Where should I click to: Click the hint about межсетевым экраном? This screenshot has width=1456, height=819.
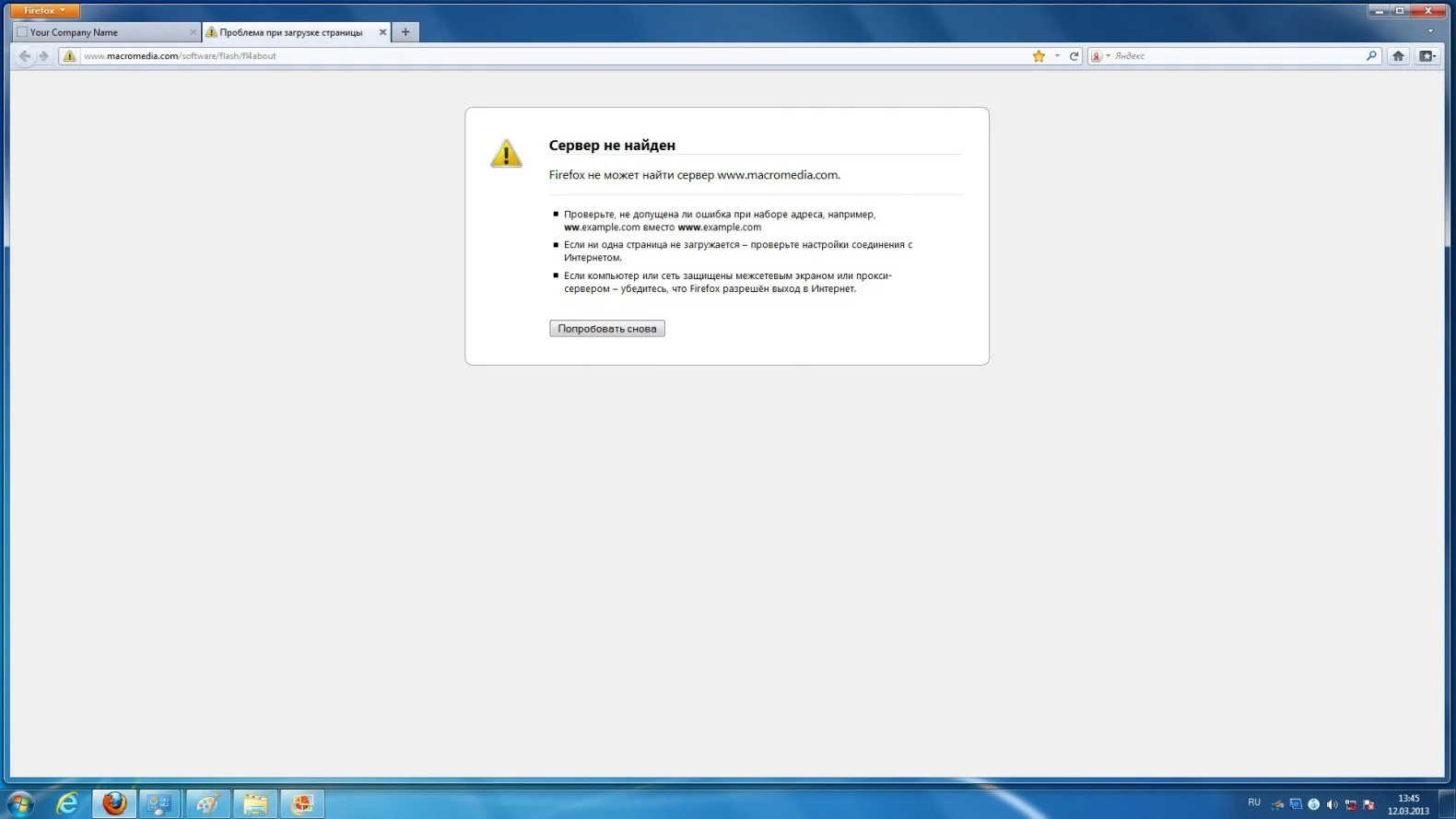(728, 282)
